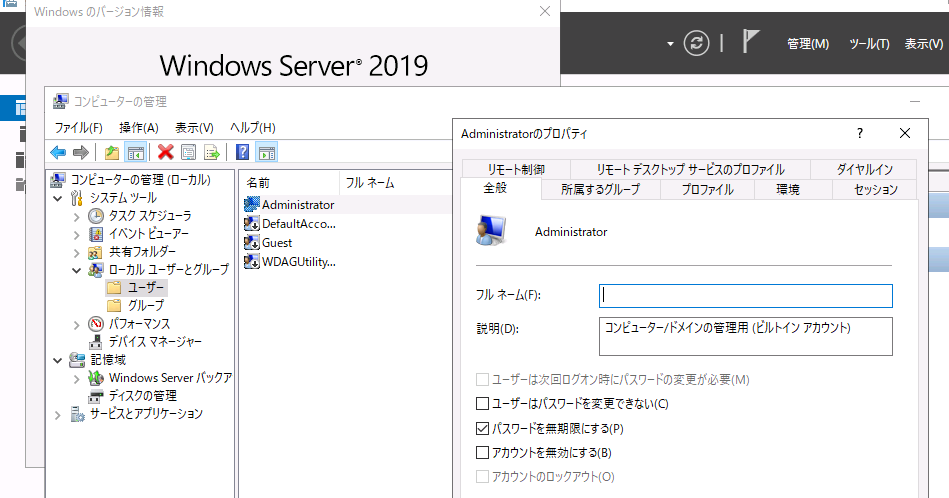Click the グループ folder icon
Image resolution: width=949 pixels, height=498 pixels.
(114, 306)
